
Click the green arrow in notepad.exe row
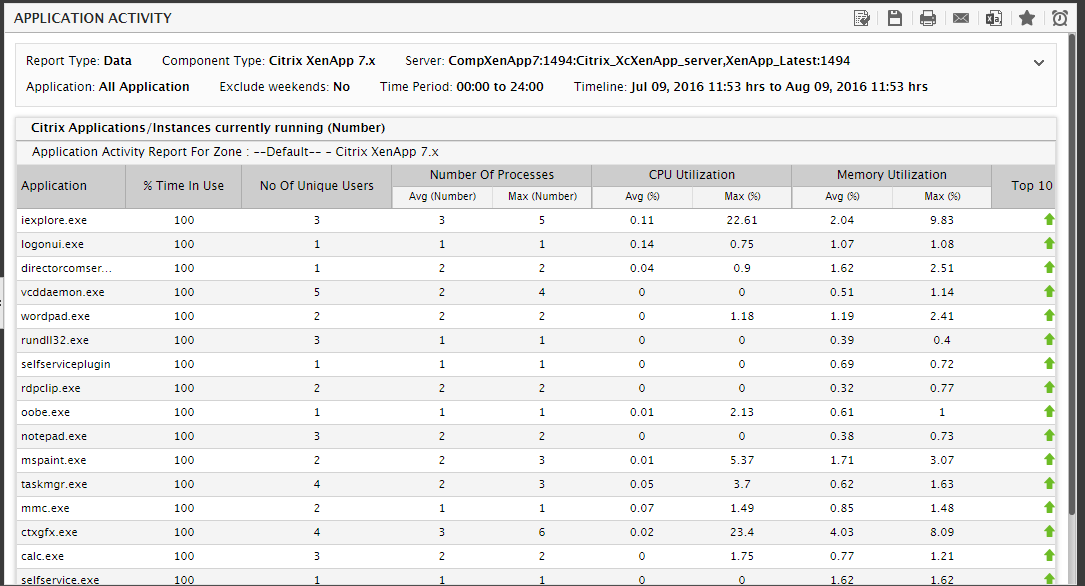1049,435
